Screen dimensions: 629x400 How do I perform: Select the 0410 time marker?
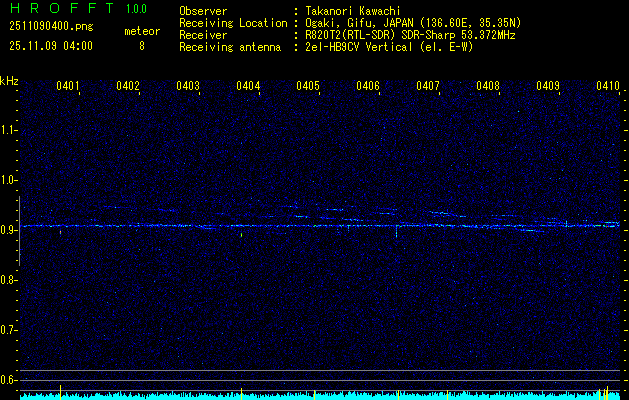coord(608,87)
